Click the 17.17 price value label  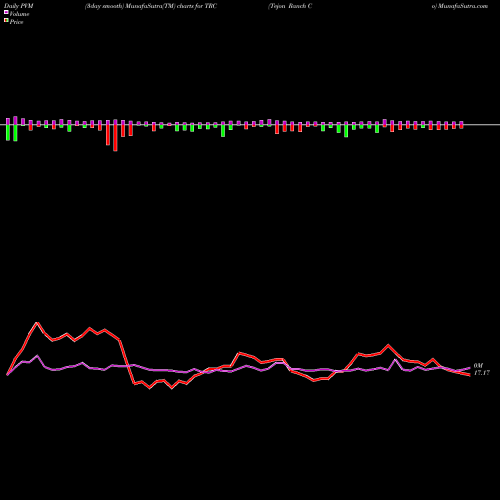pyautogui.click(x=482, y=373)
